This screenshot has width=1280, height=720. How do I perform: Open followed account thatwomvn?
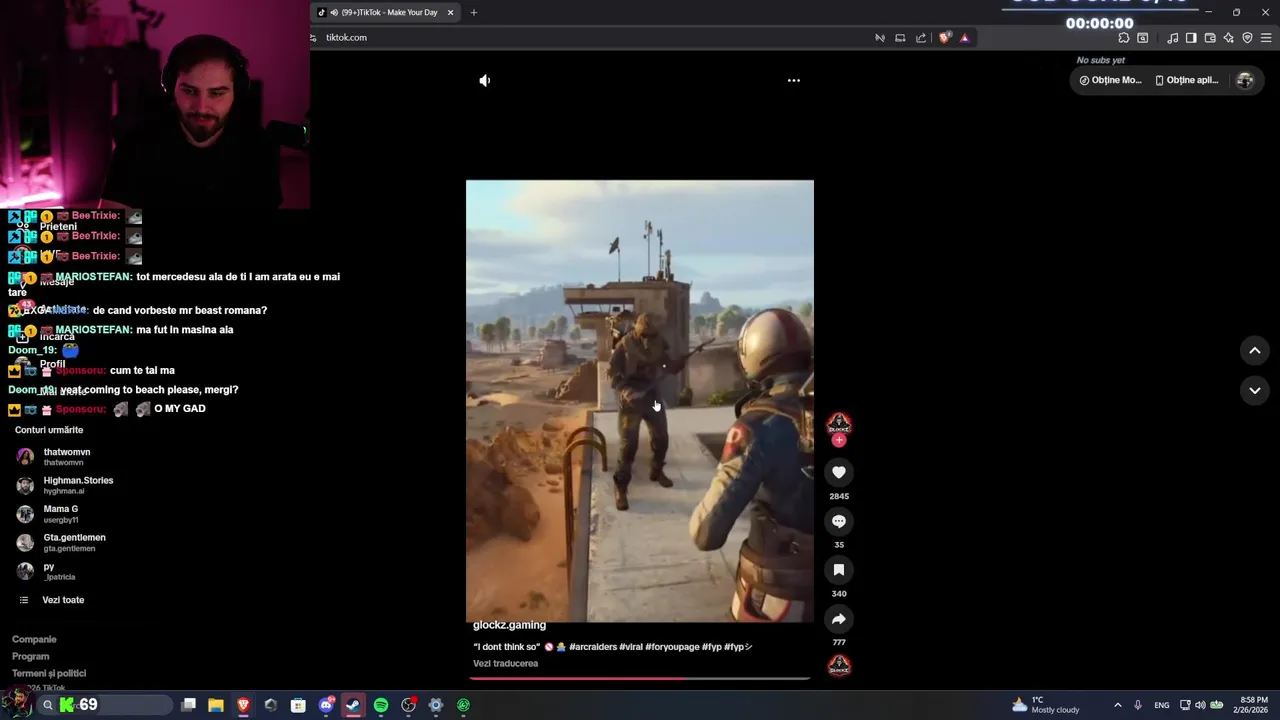tap(66, 456)
